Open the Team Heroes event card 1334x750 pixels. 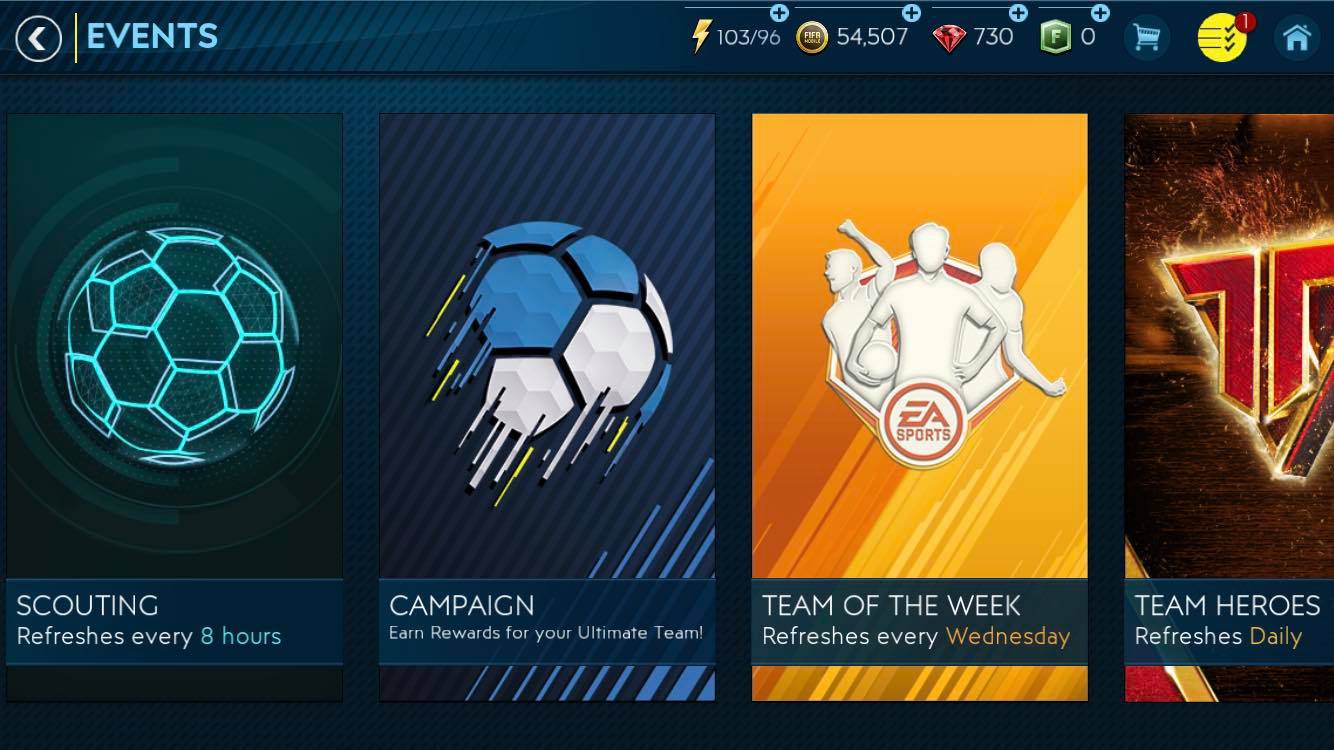point(1229,407)
